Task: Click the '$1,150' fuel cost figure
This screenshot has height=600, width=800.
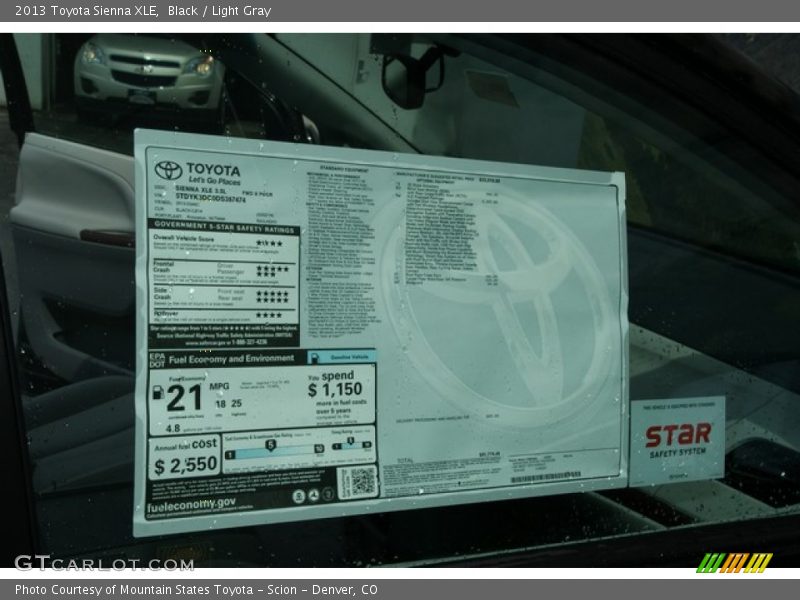Action: [335, 390]
